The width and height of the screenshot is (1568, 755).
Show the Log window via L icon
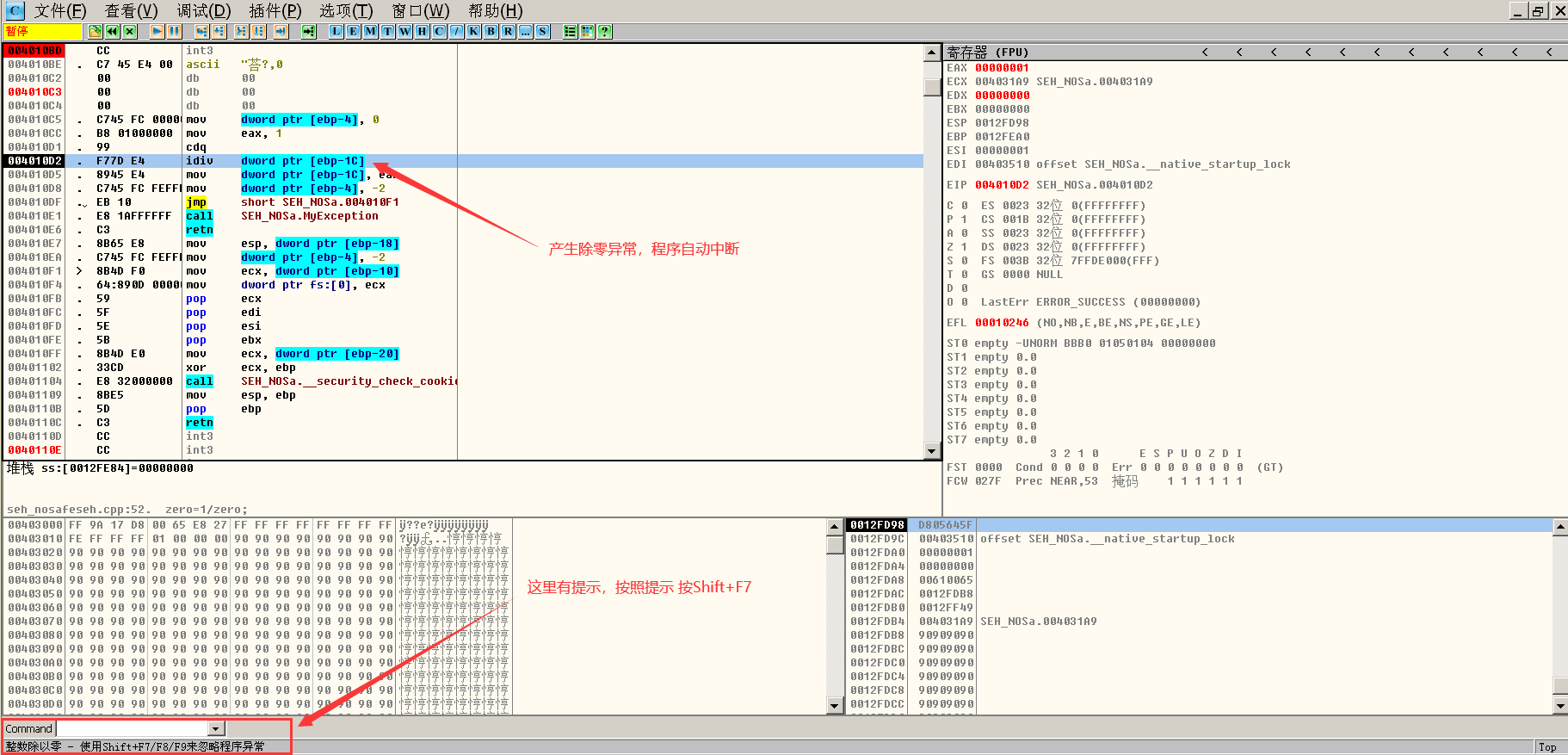click(x=336, y=32)
